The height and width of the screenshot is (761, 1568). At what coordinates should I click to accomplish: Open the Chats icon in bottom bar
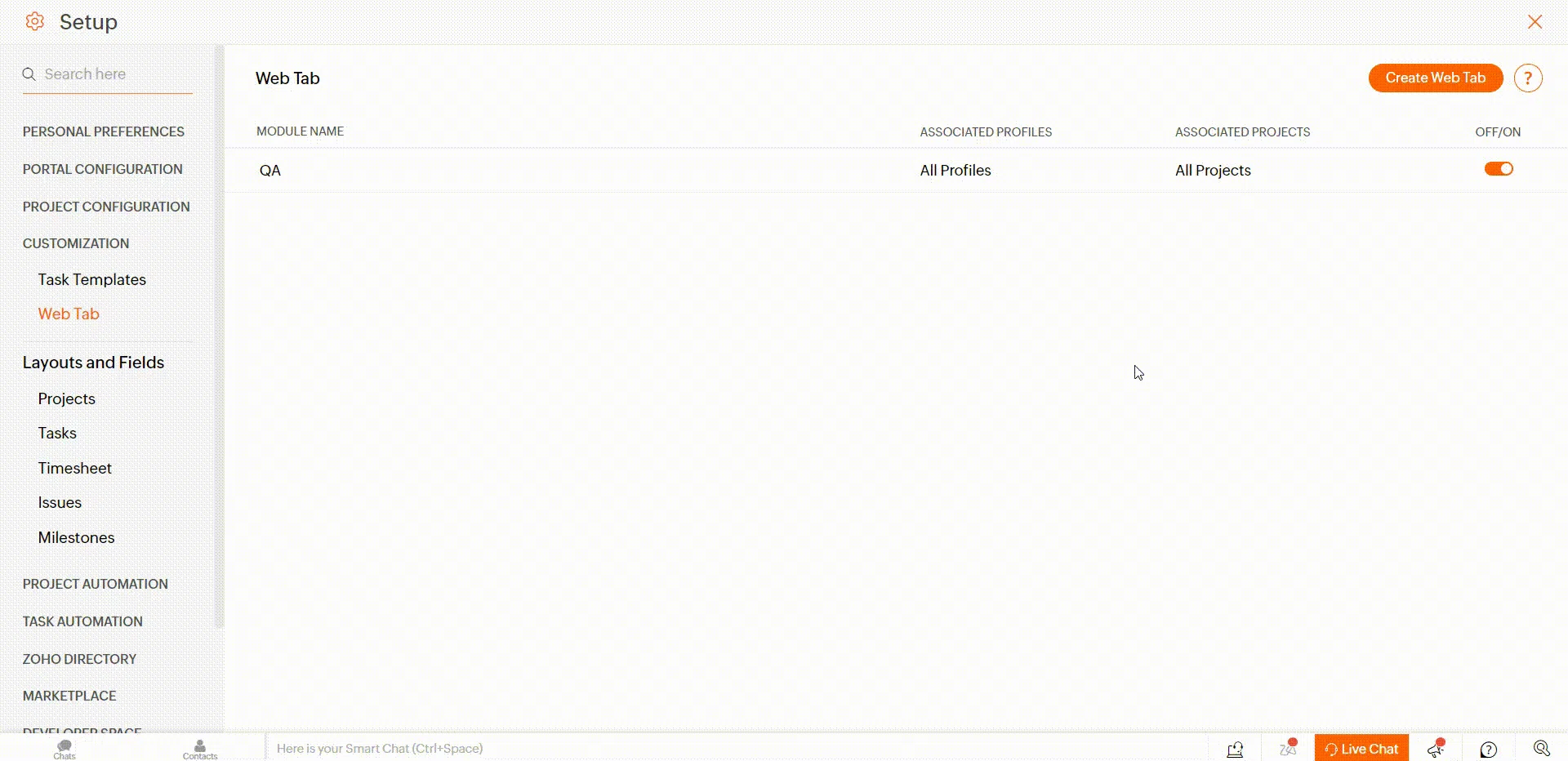tap(65, 749)
